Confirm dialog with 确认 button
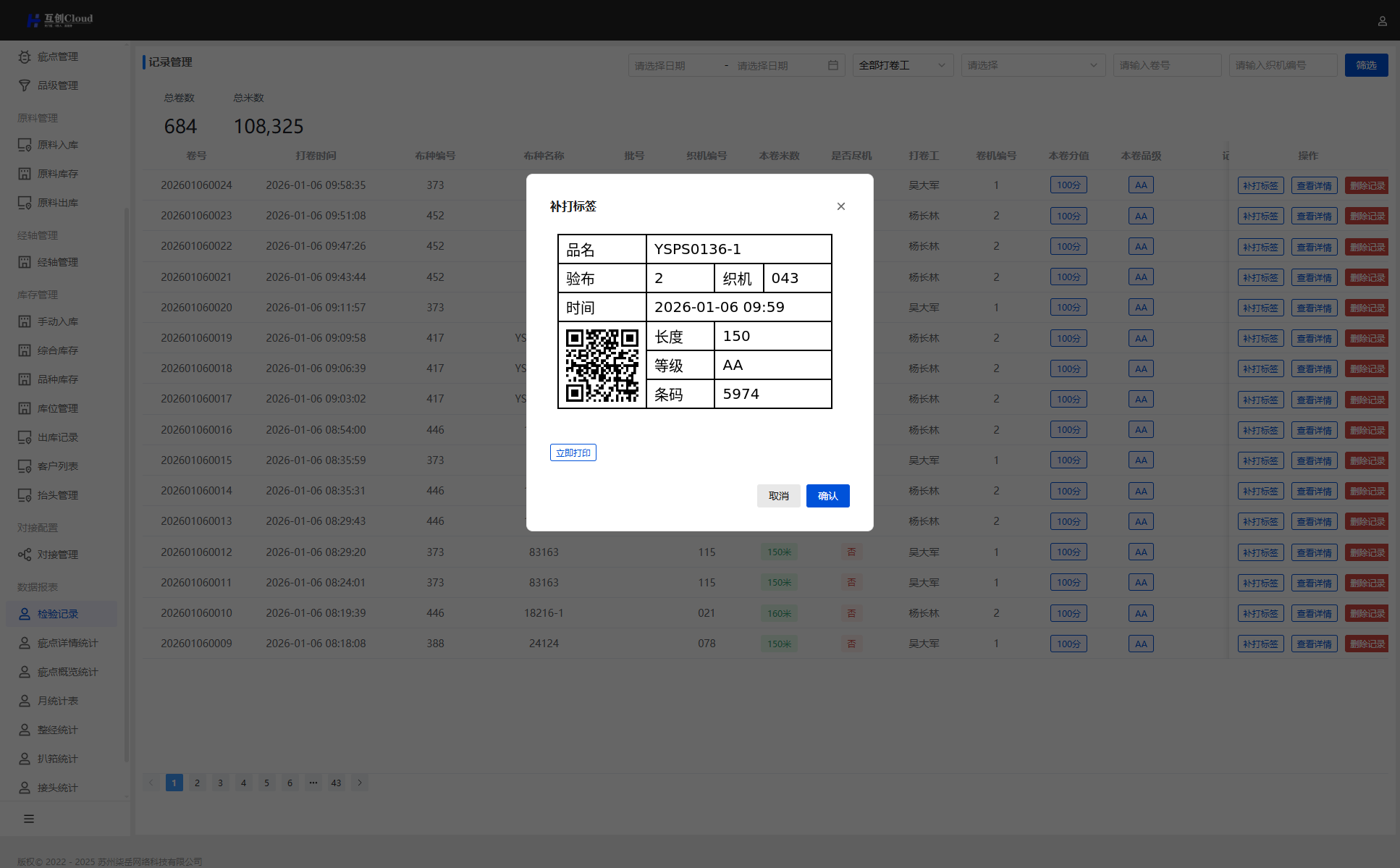1400x868 pixels. [827, 496]
